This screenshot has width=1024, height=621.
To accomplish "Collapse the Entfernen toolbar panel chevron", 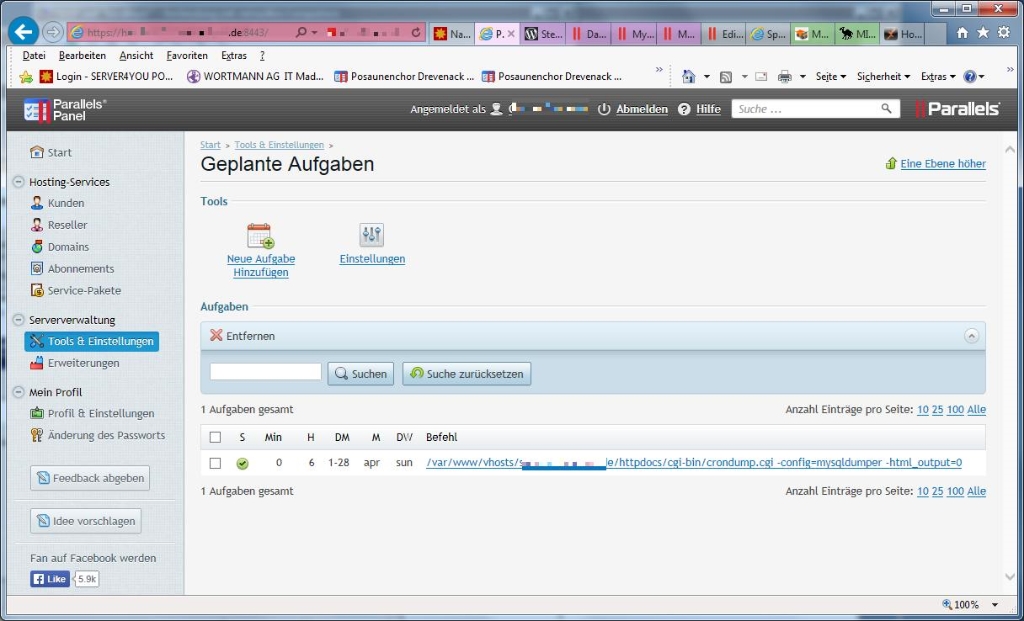I will click(x=970, y=336).
